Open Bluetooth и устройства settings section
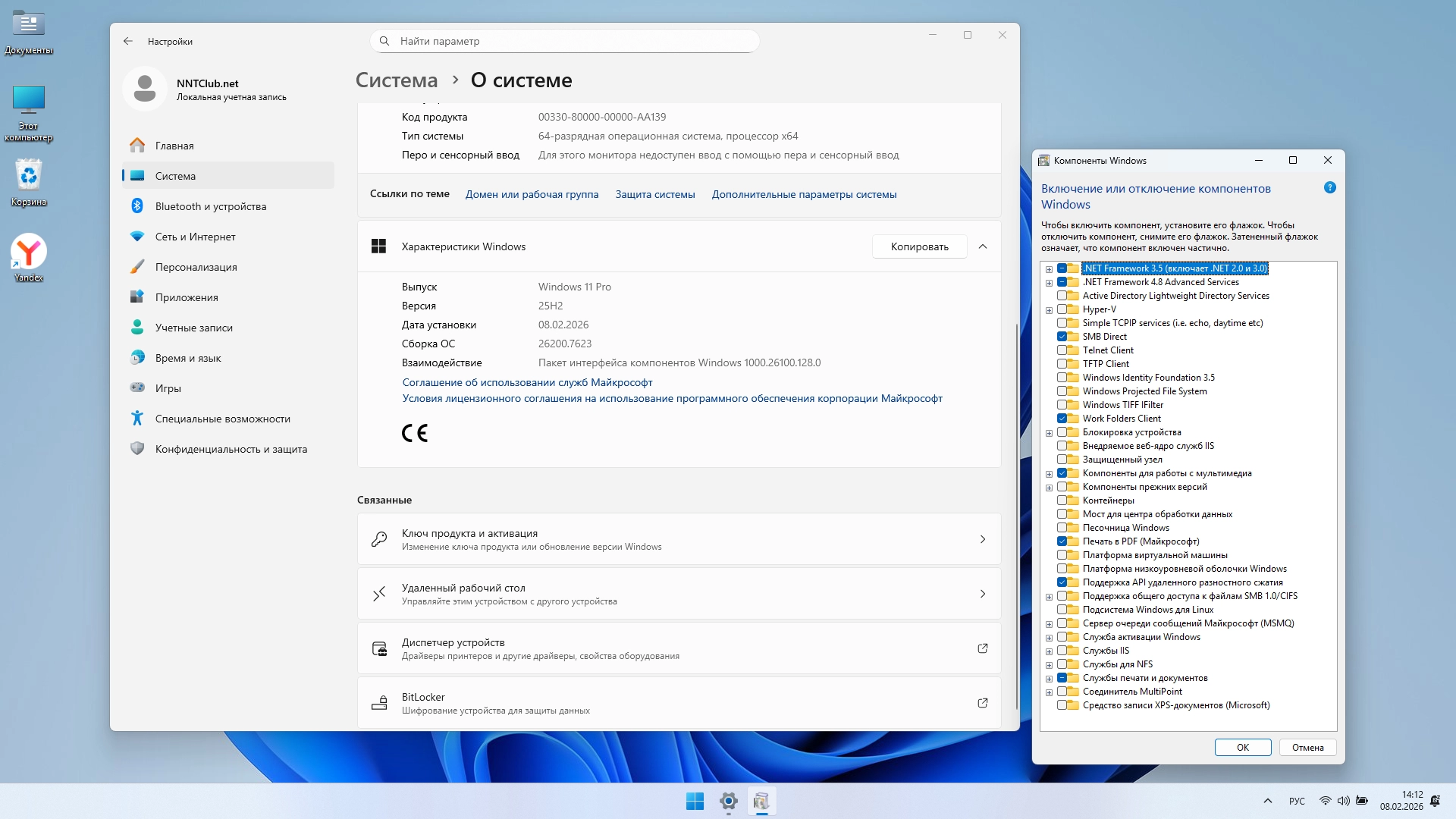 point(210,206)
